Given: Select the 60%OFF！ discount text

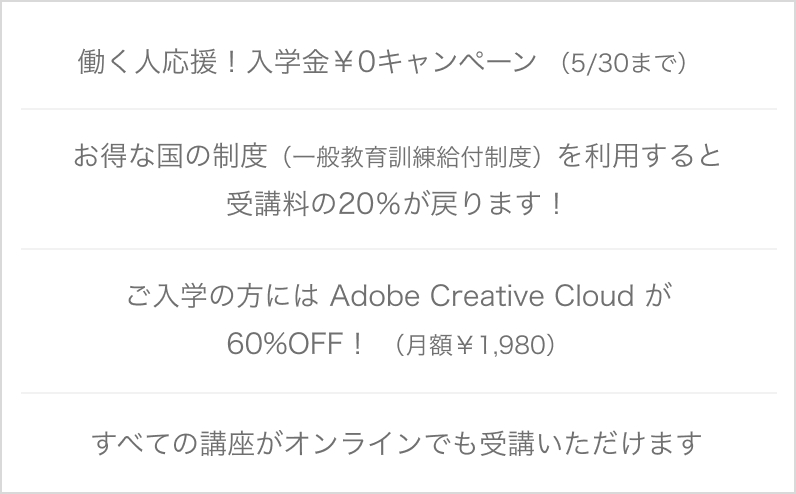Looking at the screenshot, I should point(295,344).
